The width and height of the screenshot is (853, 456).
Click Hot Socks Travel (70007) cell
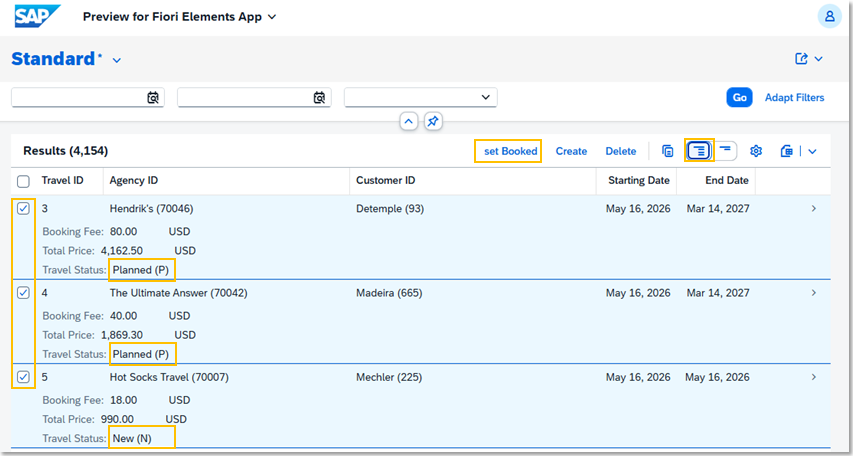(169, 378)
